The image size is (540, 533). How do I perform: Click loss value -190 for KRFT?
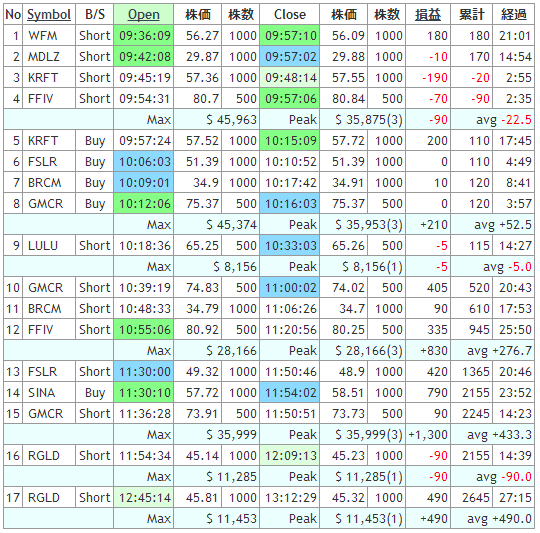point(428,77)
